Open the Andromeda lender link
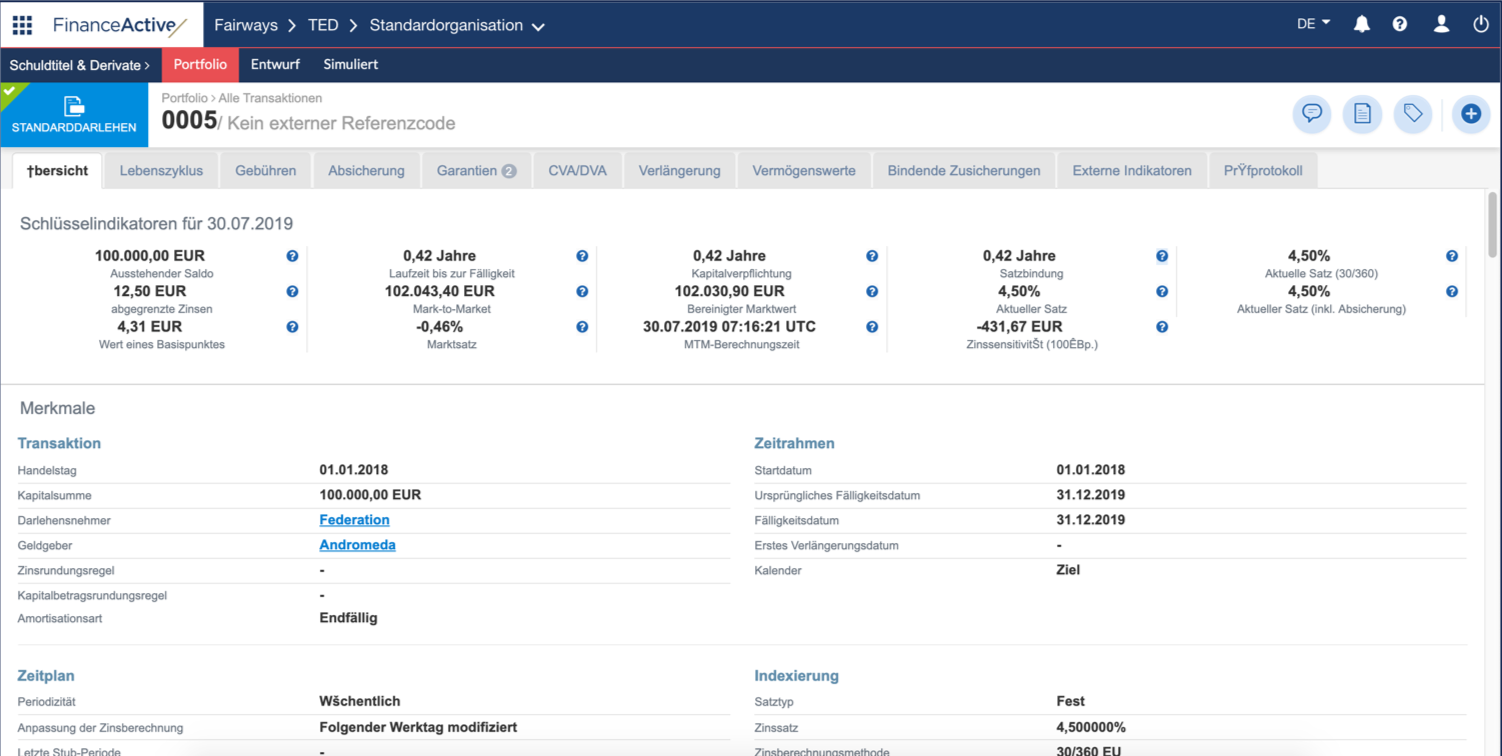Screen dimensions: 1502x756 pyautogui.click(x=357, y=545)
